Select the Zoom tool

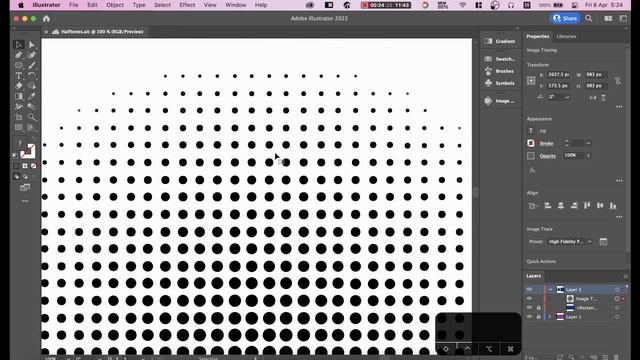point(31,117)
